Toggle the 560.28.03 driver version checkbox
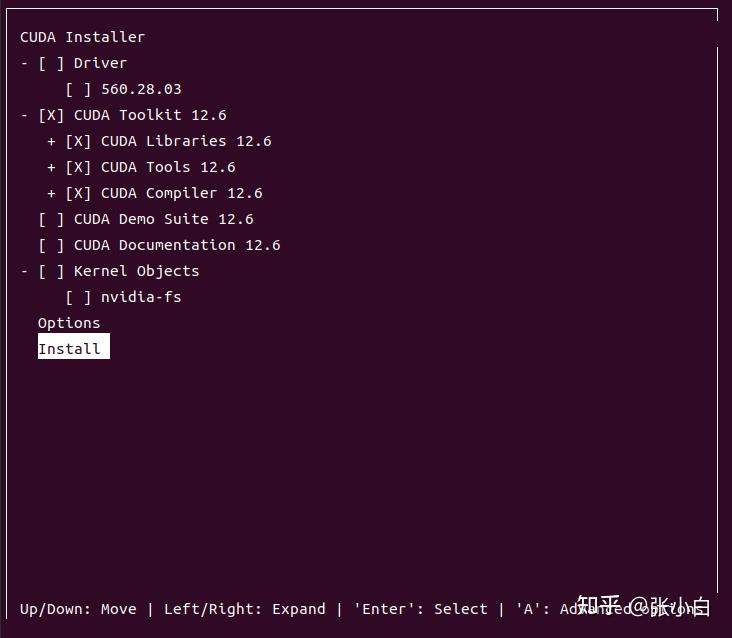This screenshot has width=732, height=638. [x=79, y=89]
